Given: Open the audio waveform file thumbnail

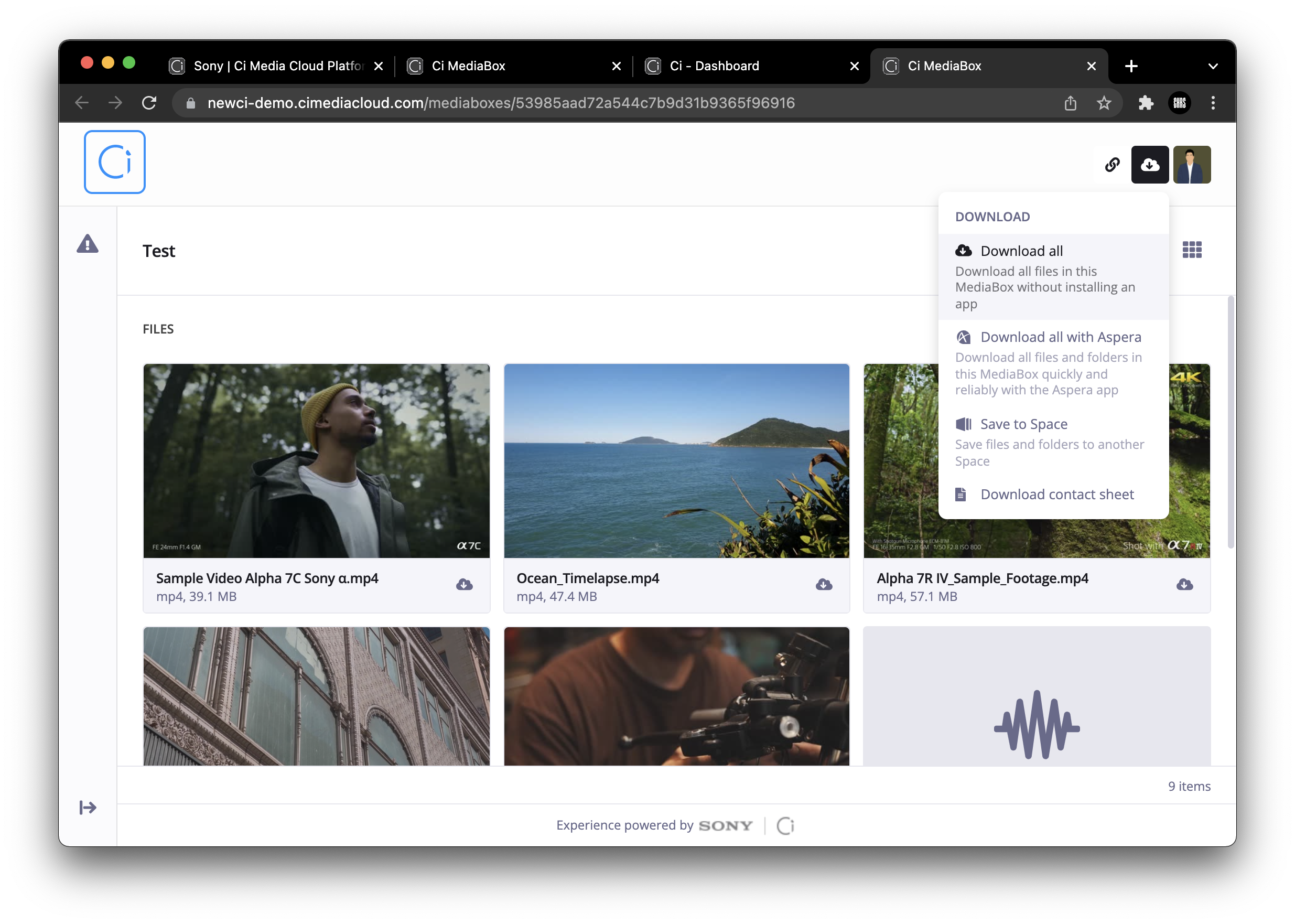Looking at the screenshot, I should click(x=1036, y=696).
